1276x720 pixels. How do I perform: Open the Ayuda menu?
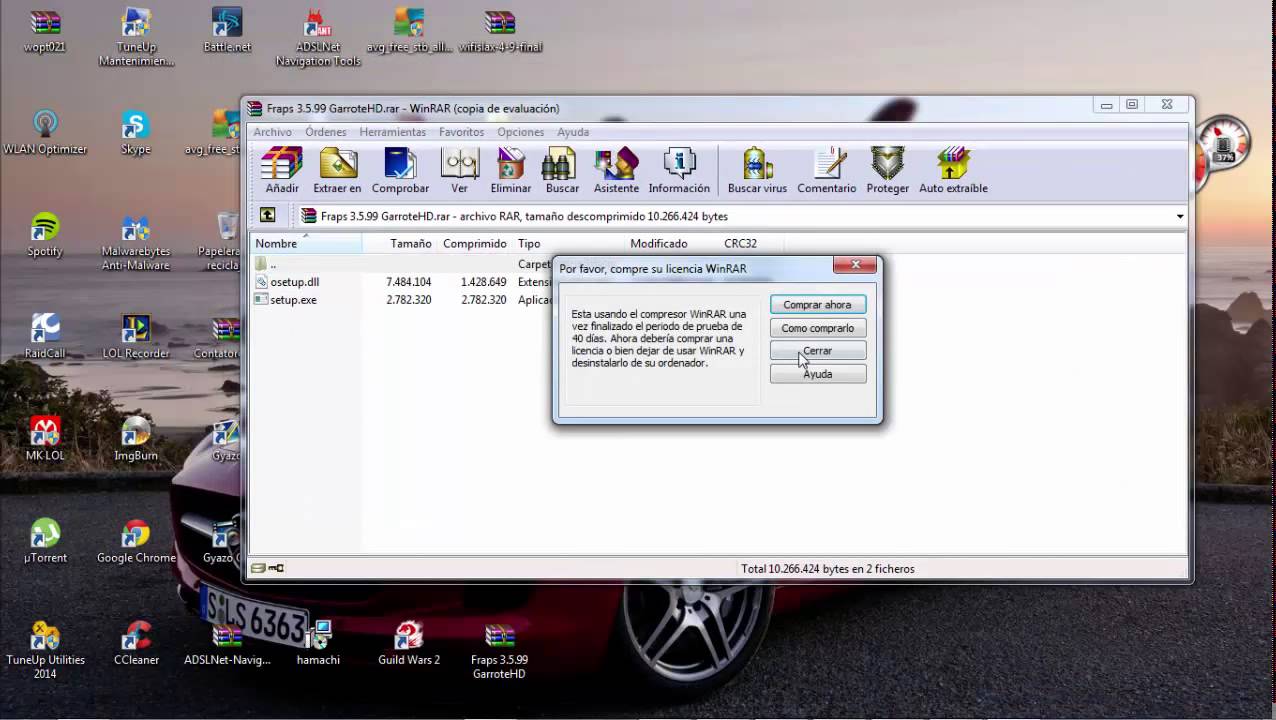point(573,132)
